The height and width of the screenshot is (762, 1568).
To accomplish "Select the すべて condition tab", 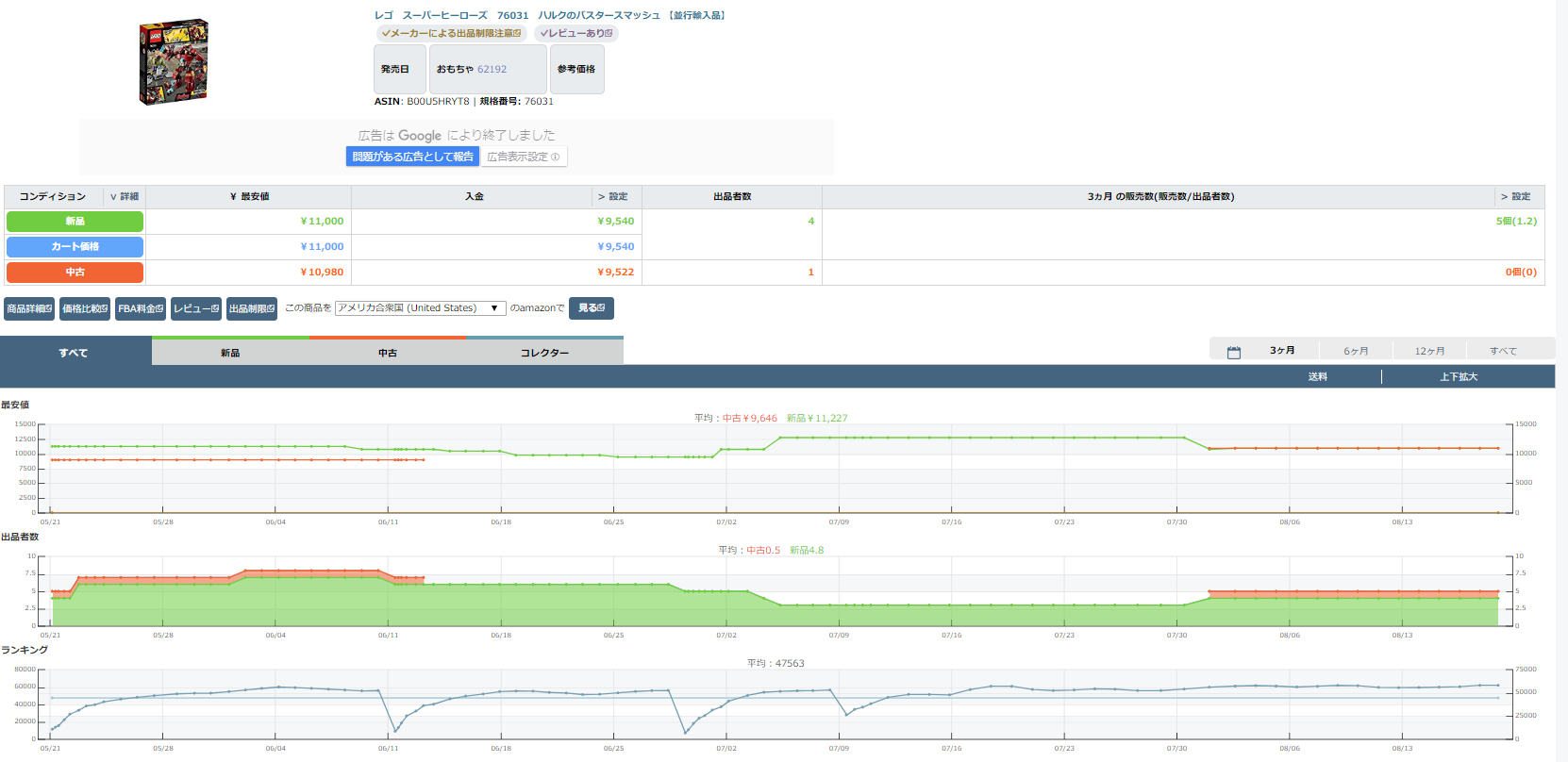I will click(75, 352).
